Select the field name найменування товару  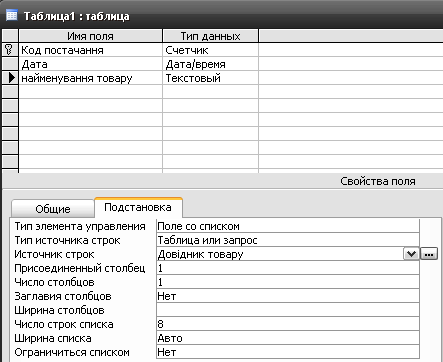click(x=90, y=78)
